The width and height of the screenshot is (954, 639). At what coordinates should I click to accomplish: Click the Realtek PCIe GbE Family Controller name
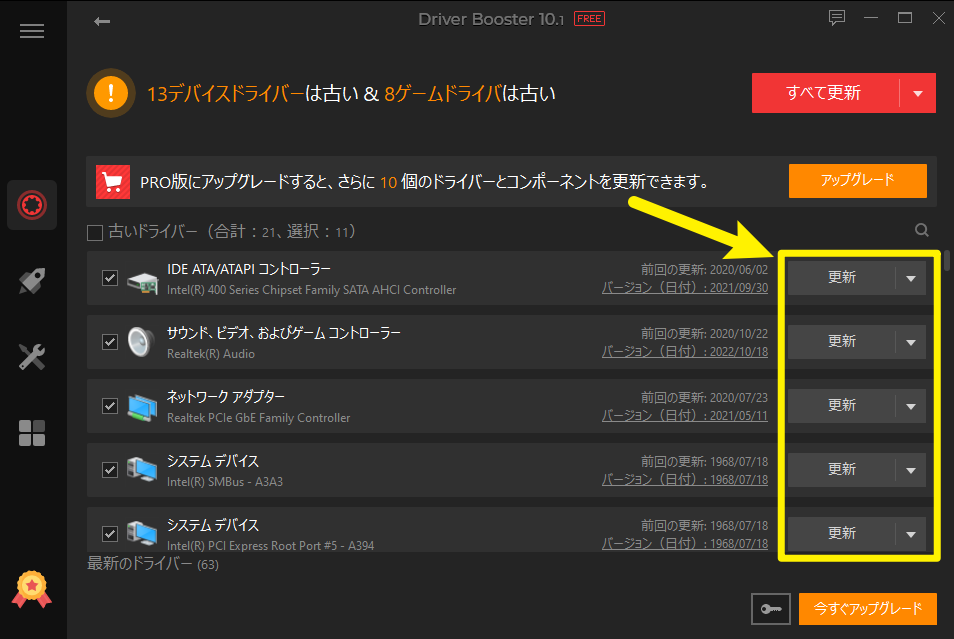click(x=259, y=418)
